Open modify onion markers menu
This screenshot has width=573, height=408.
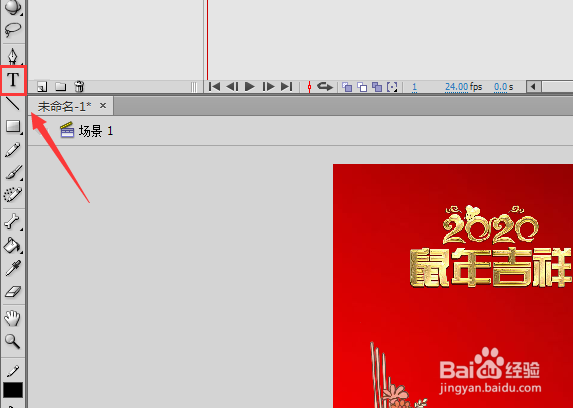(392, 87)
